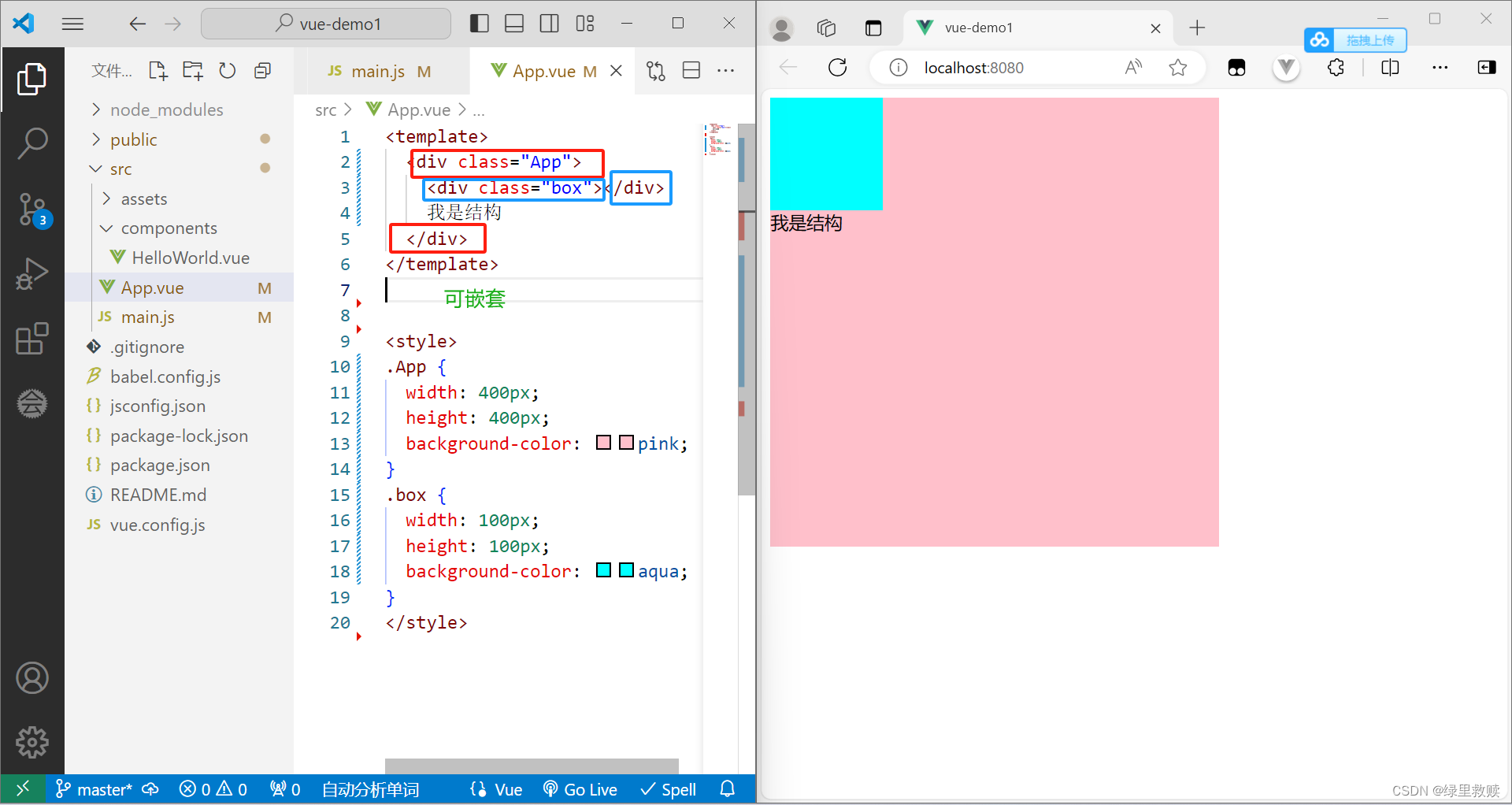1512x805 pixels.
Task: Open the Source Control view with badge 3
Action: 32,210
